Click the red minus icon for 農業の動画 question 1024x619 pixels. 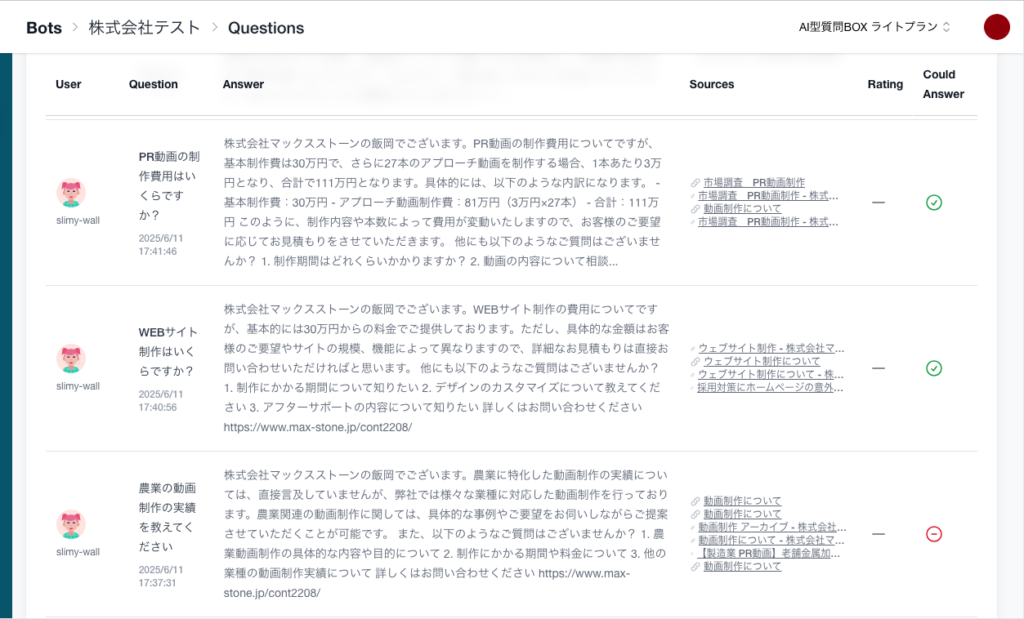[933, 534]
